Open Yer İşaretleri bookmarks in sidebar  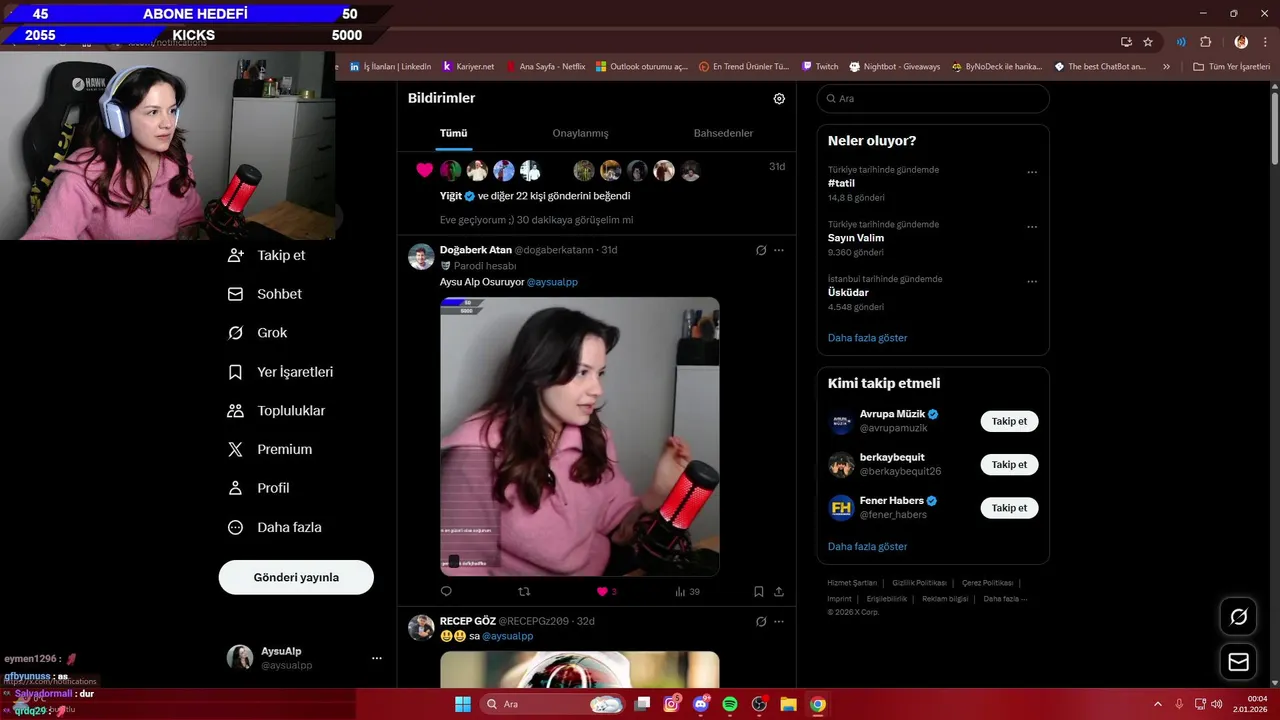(x=281, y=372)
